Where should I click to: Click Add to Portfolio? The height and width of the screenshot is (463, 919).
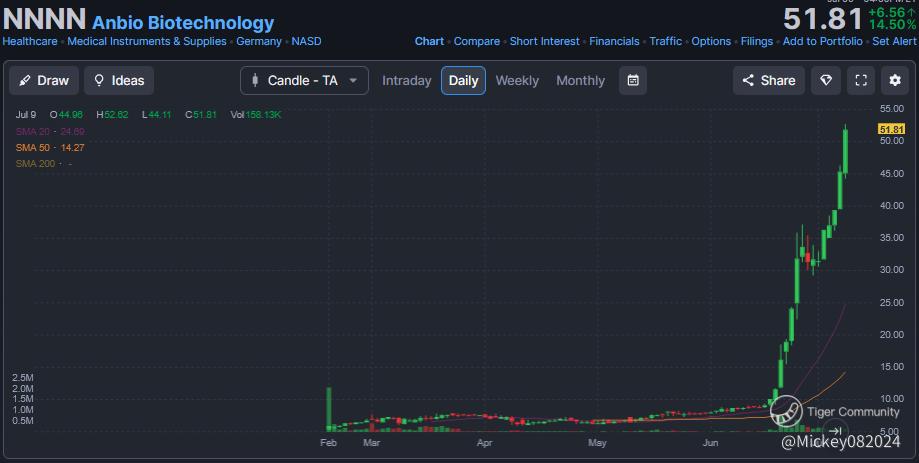[822, 41]
